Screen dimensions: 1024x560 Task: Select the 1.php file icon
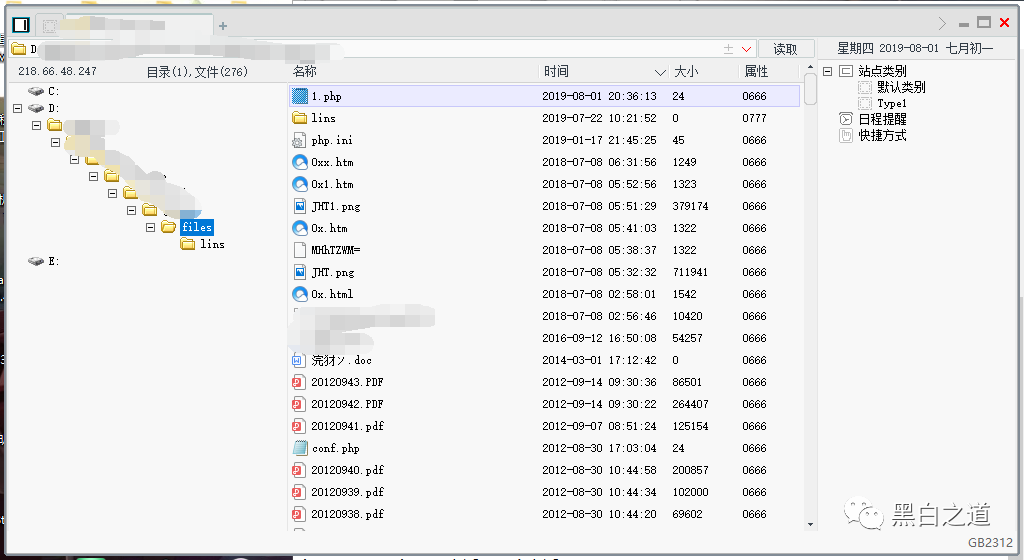coord(300,96)
